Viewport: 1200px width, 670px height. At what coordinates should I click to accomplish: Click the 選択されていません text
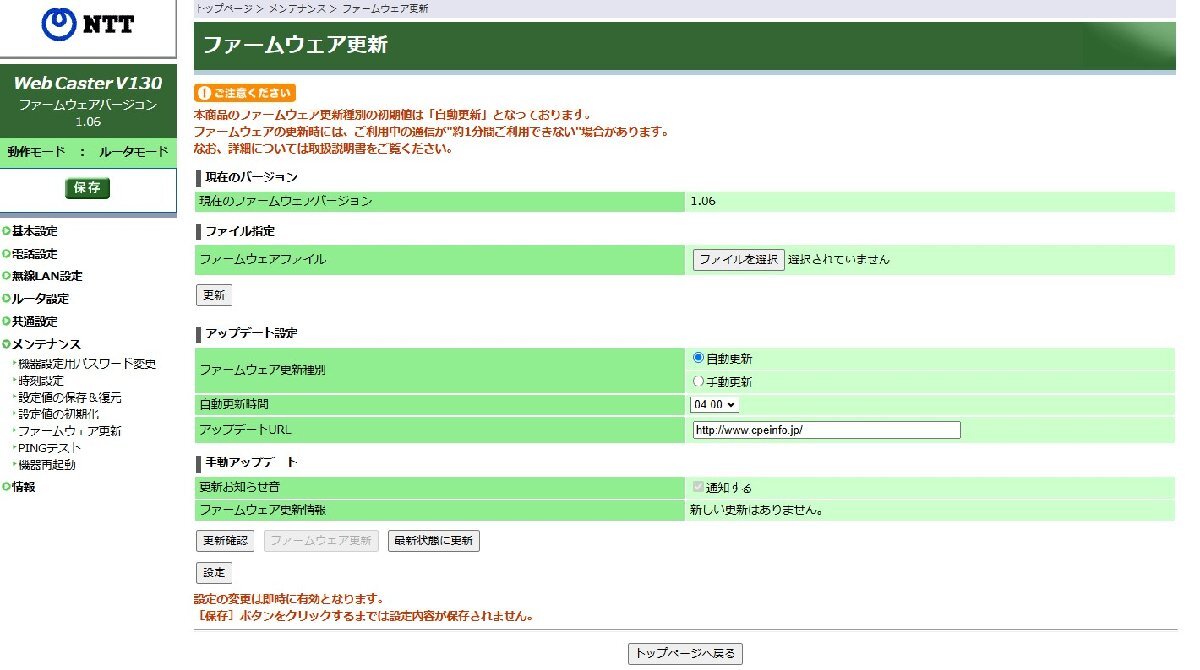click(x=839, y=260)
